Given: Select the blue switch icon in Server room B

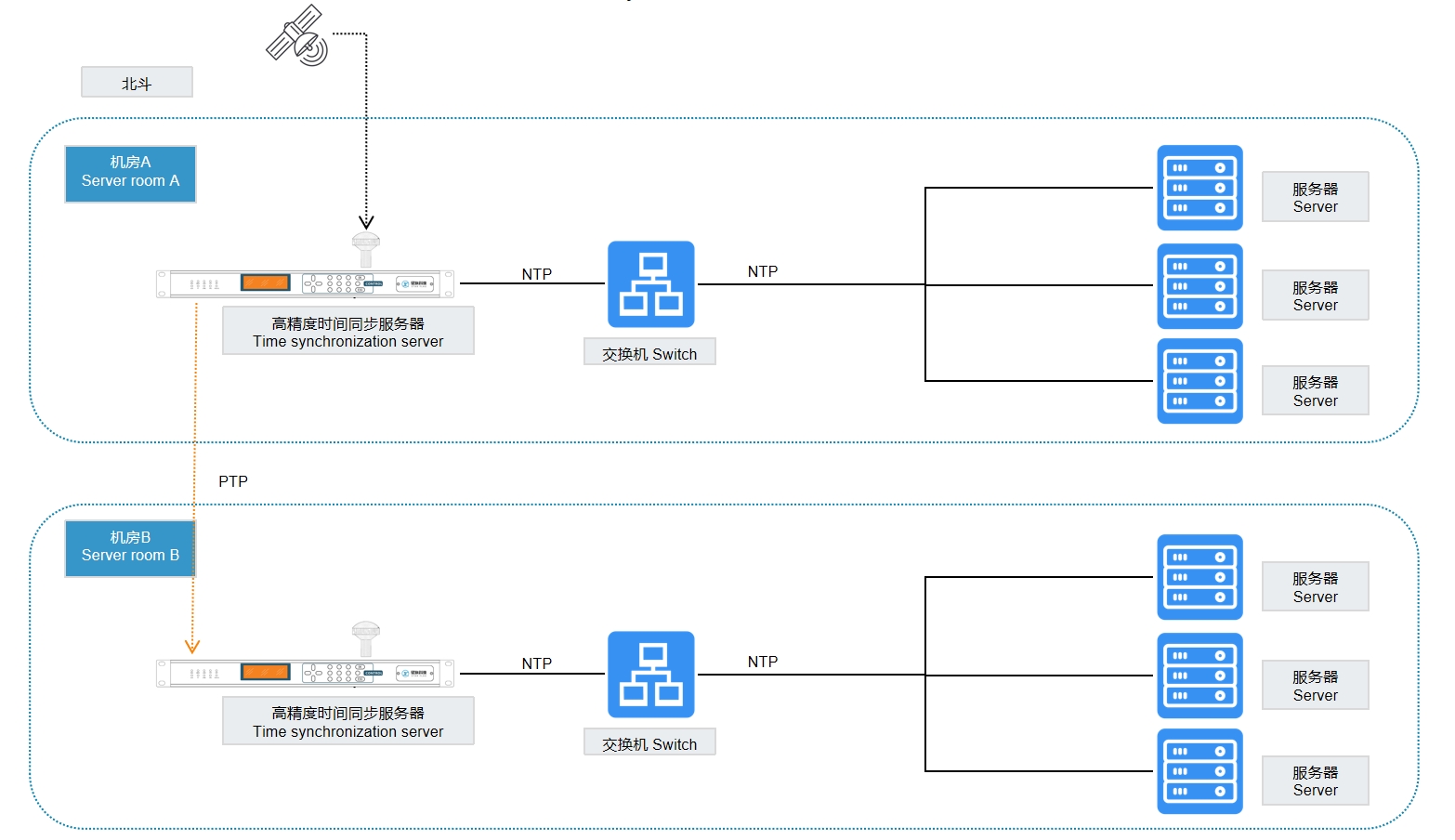Looking at the screenshot, I should (650, 675).
